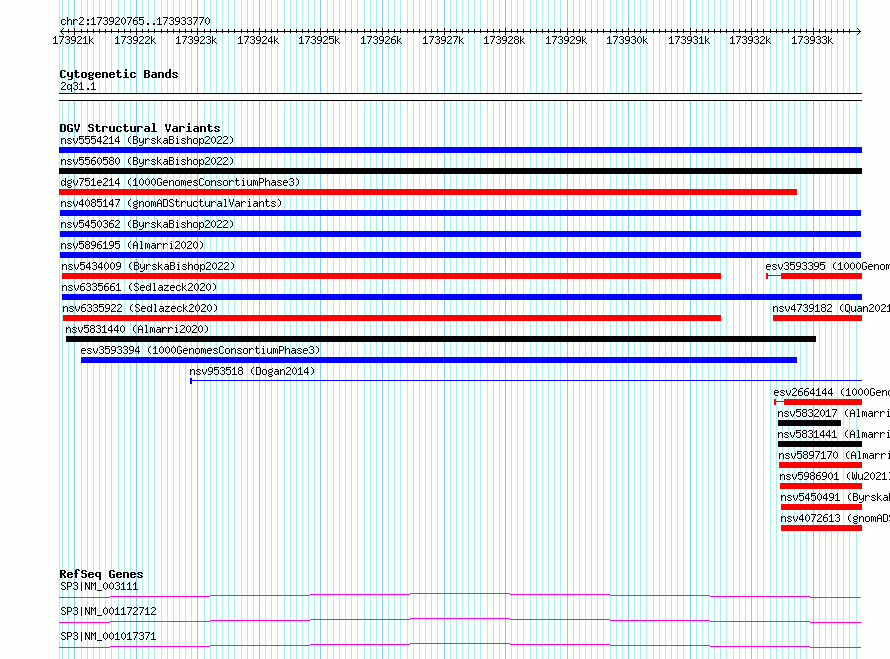Open variant nsv5896195 (Almarri2020) label
This screenshot has width=890, height=659.
point(132,245)
